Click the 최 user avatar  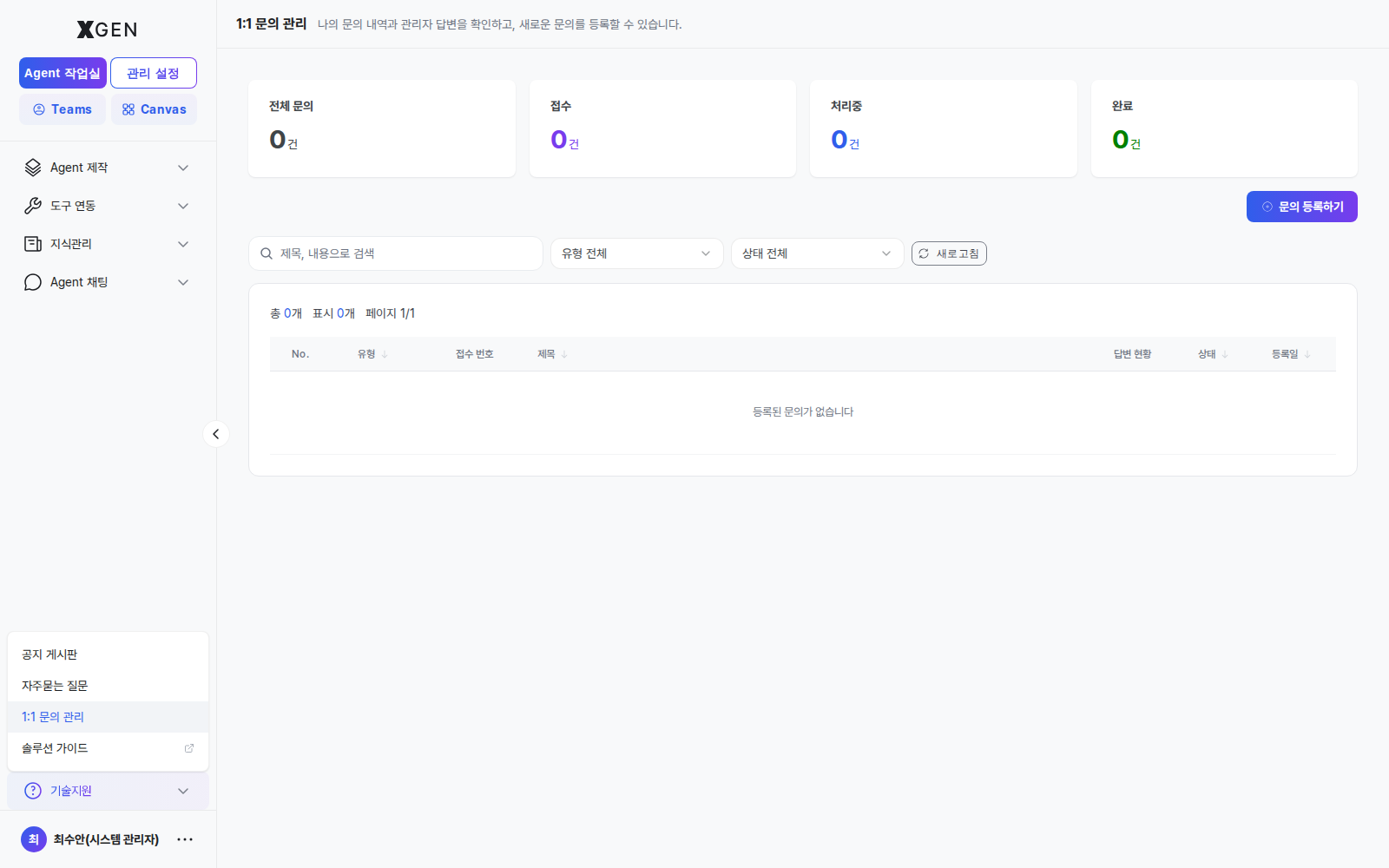(34, 839)
